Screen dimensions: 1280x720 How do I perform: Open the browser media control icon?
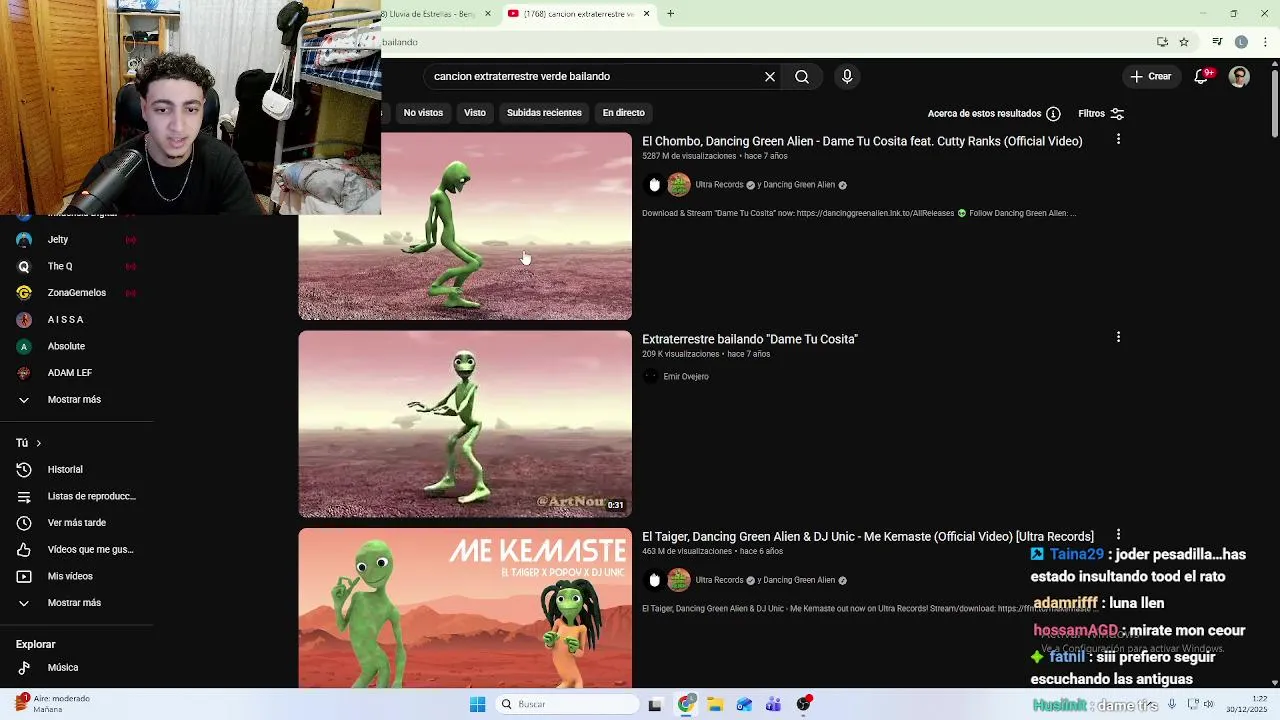(1217, 42)
